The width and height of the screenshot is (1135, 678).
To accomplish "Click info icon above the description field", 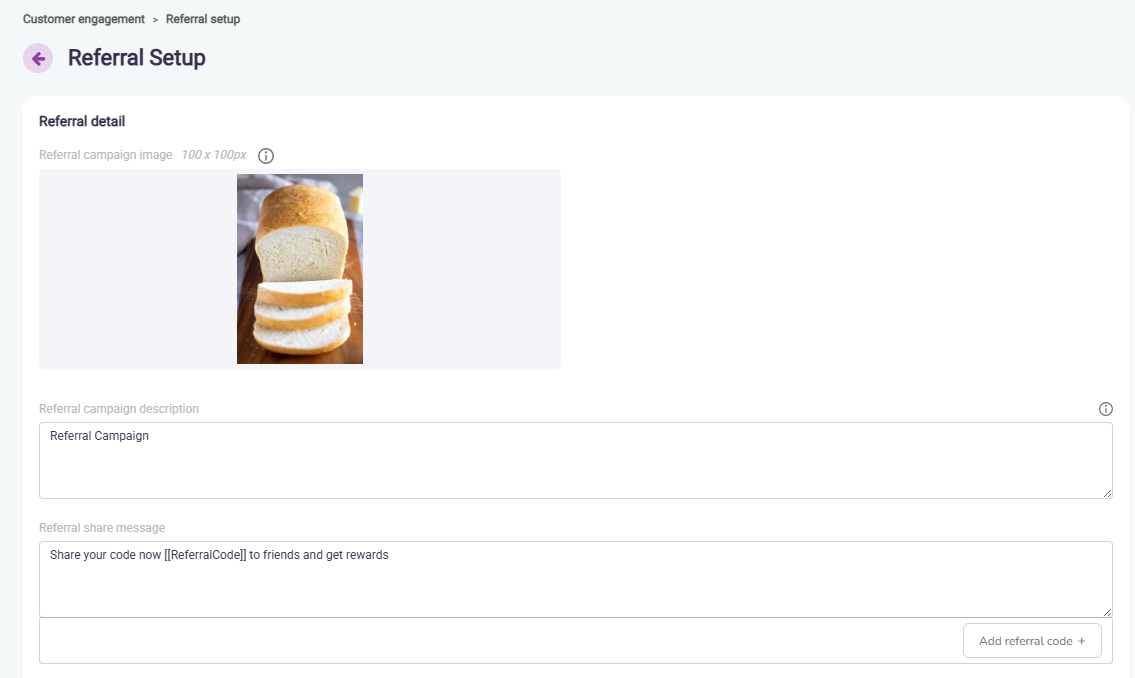I will pyautogui.click(x=1105, y=409).
